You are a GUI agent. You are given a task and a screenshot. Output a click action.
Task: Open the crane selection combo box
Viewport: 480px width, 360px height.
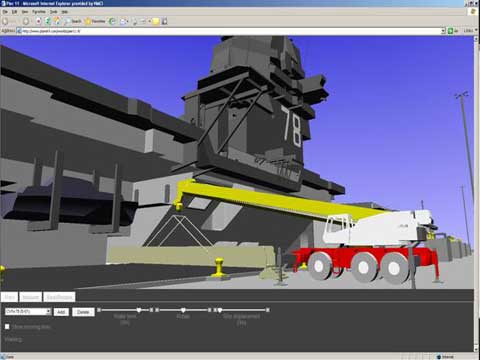pyautogui.click(x=28, y=311)
